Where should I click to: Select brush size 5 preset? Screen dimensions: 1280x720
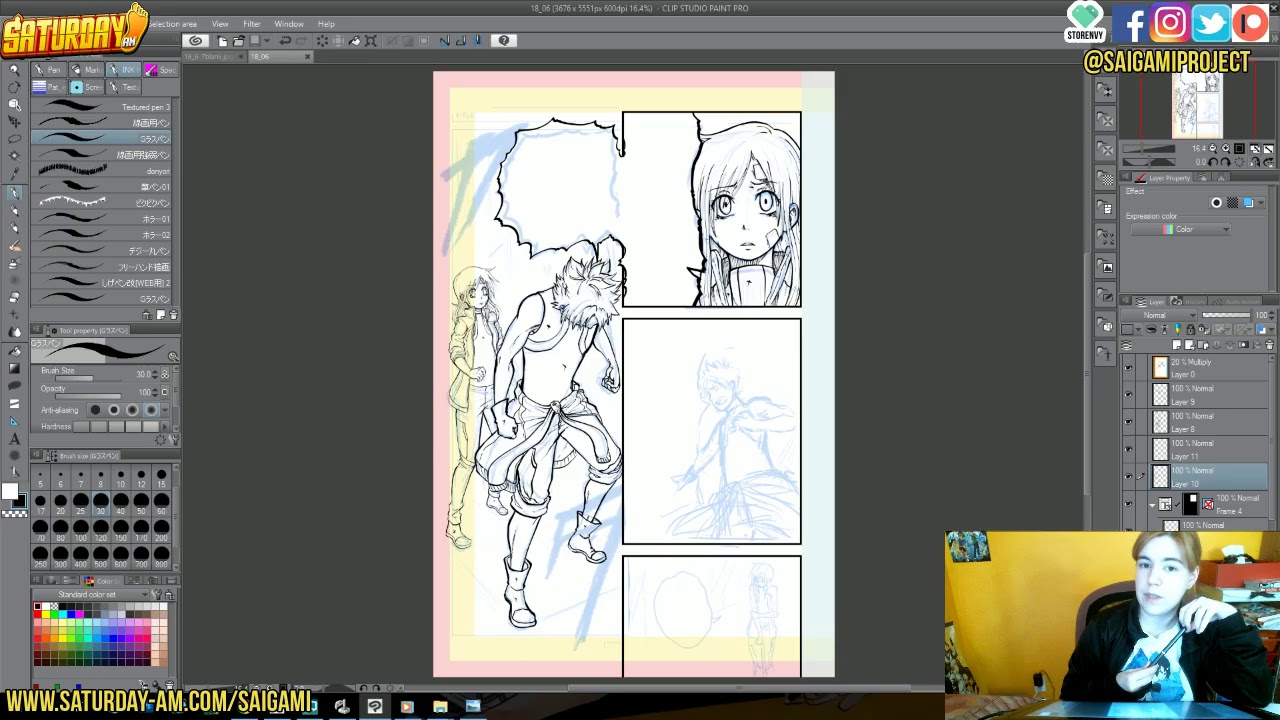[40, 477]
